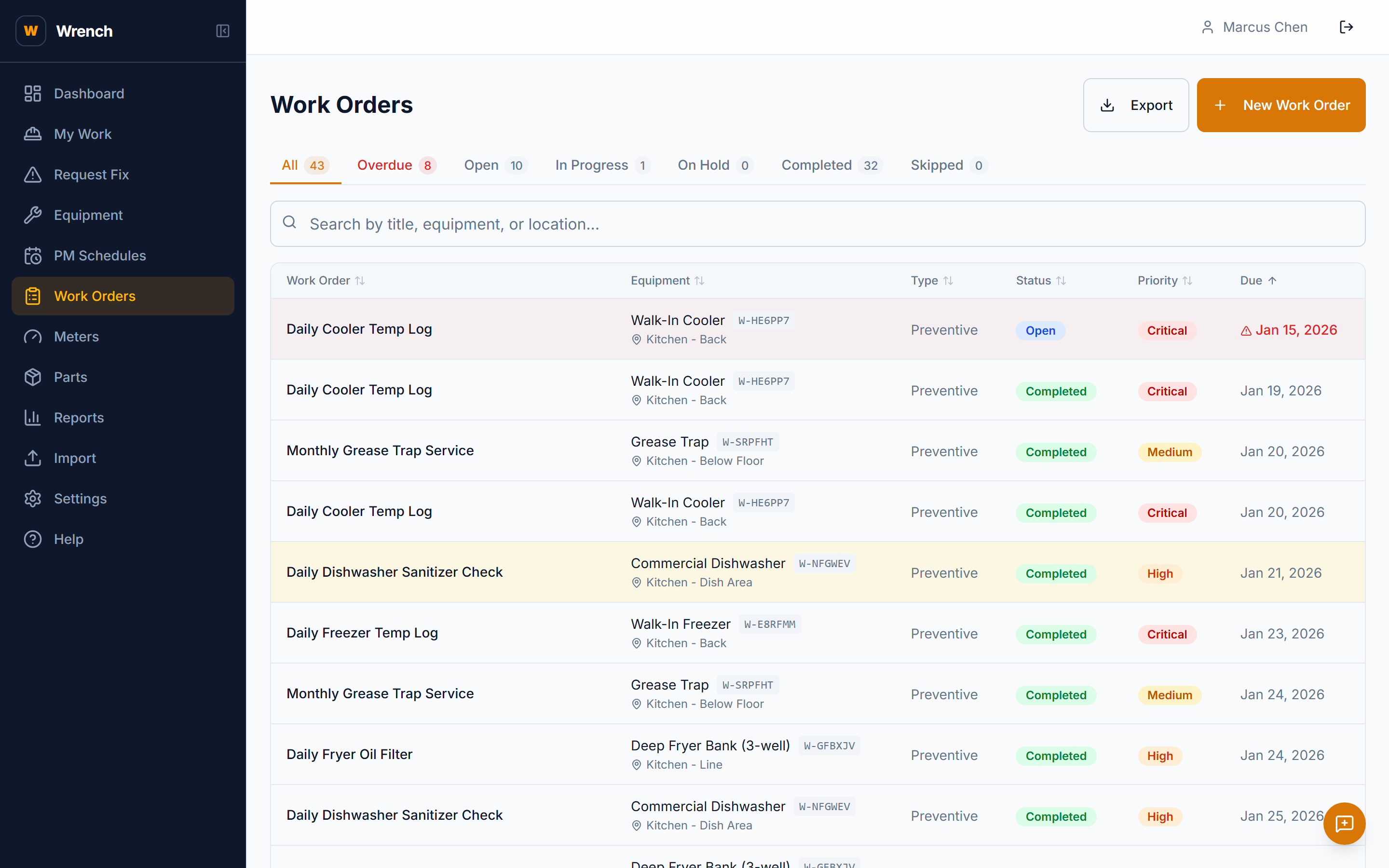Open the Parts box icon
Screen dimensions: 1389x868
[x=33, y=377]
